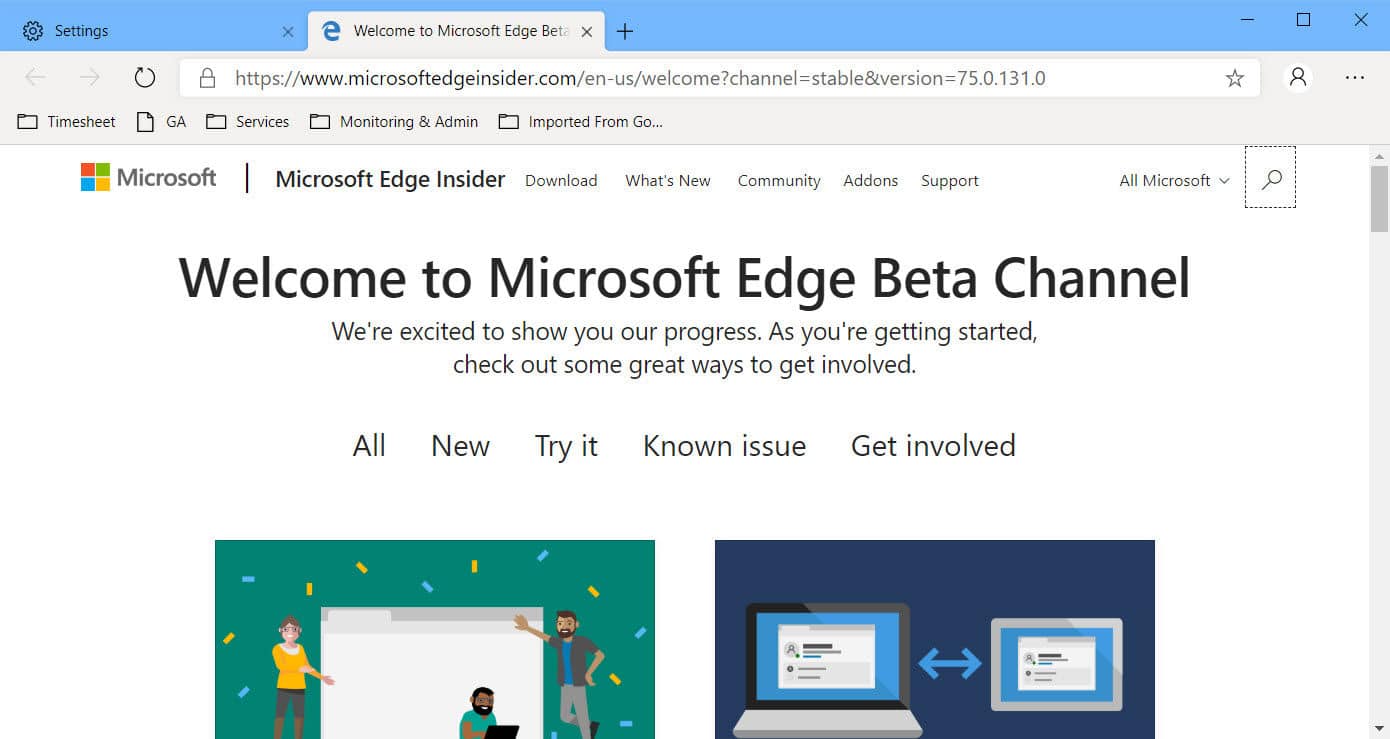Image resolution: width=1390 pixels, height=739 pixels.
Task: Select the Known issue filter
Action: point(724,445)
